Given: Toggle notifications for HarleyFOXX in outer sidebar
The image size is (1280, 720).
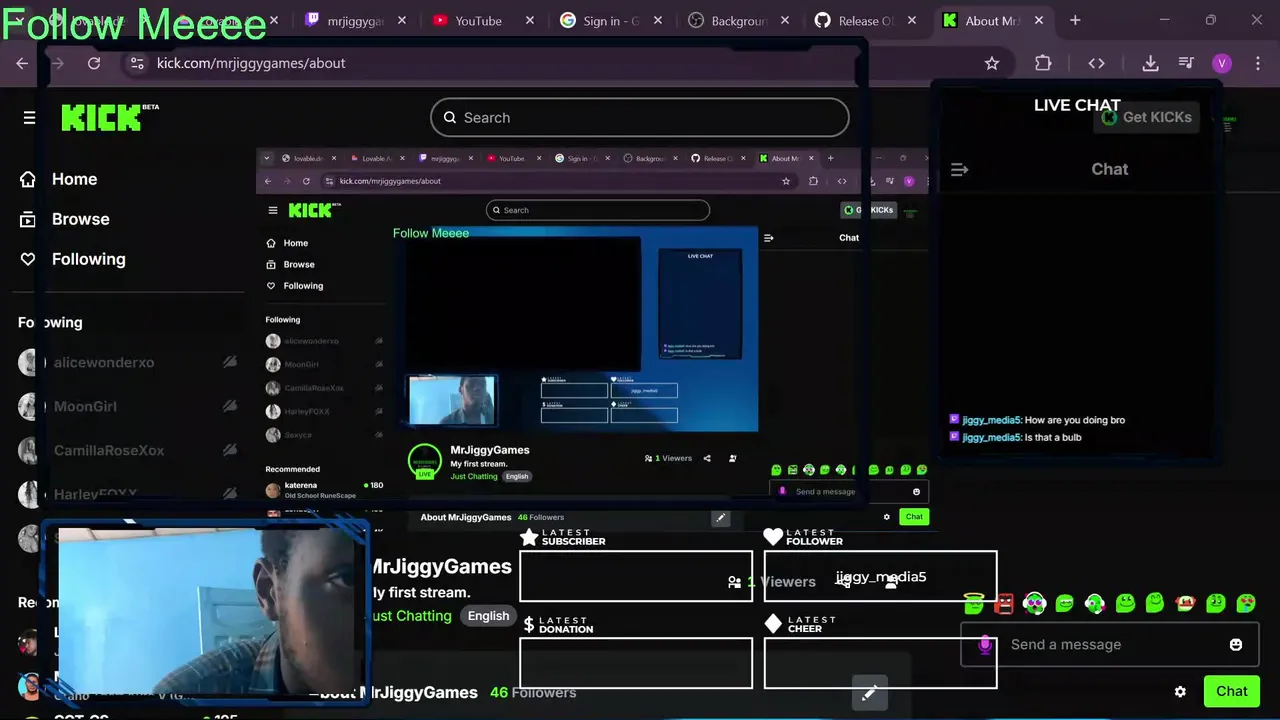Looking at the screenshot, I should coord(229,494).
